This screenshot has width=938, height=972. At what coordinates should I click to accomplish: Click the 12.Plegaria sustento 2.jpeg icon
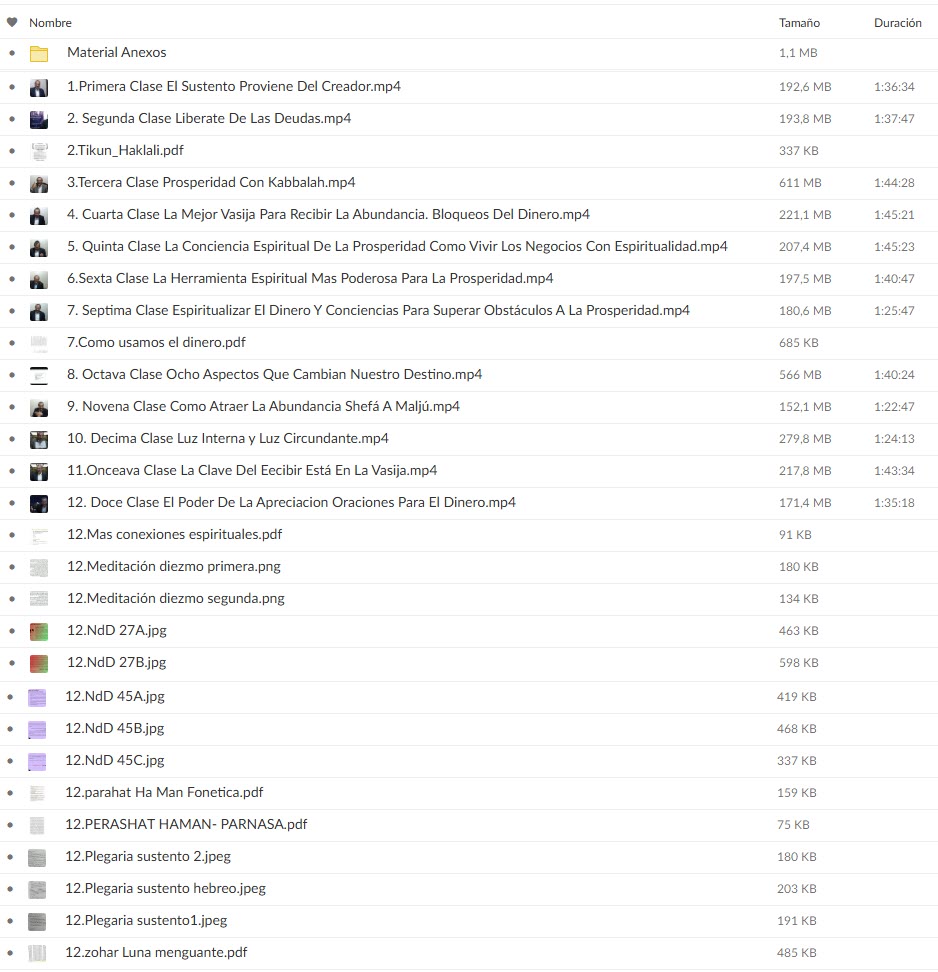click(x=37, y=857)
